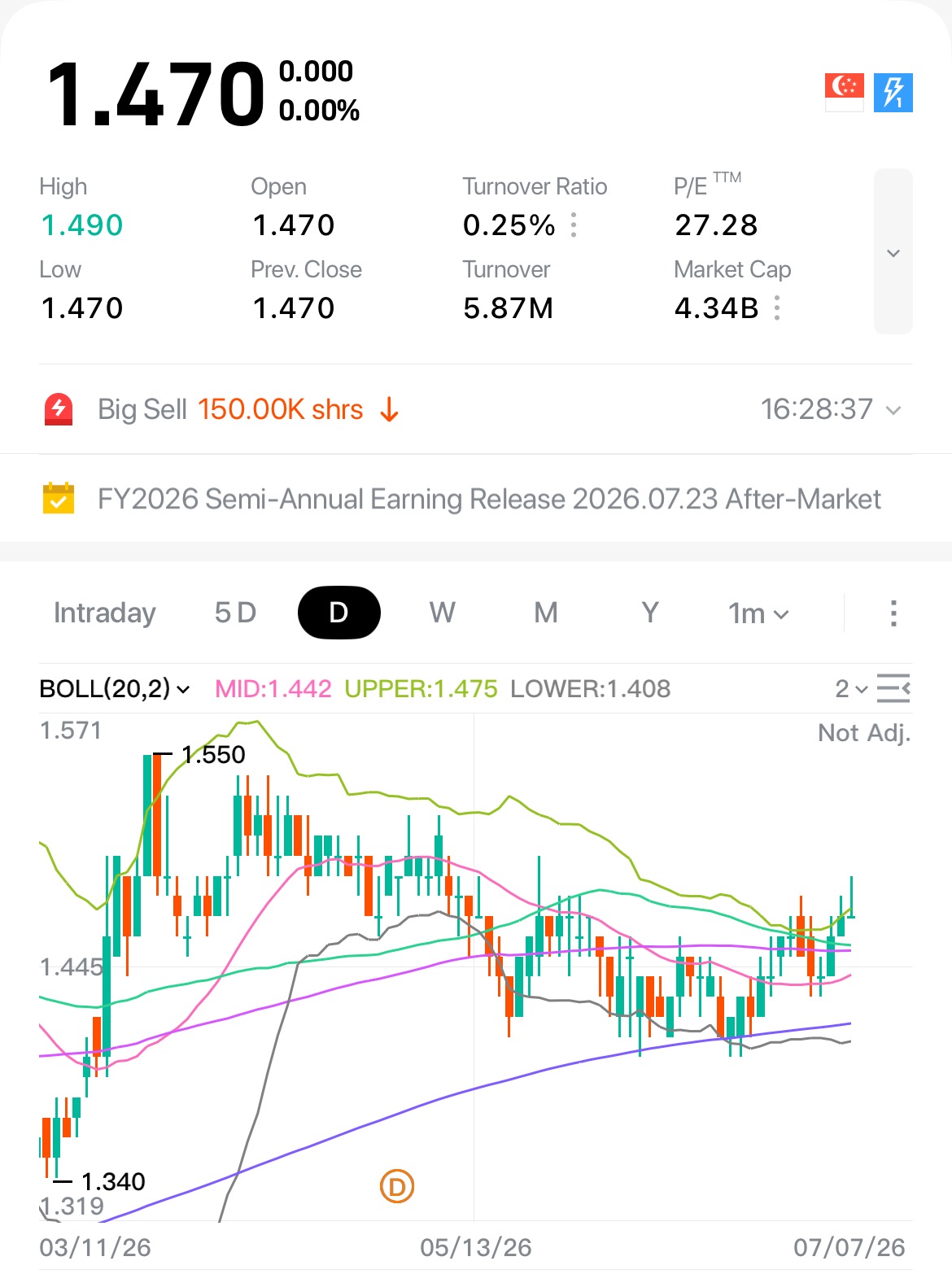This screenshot has width=952, height=1274.
Task: Tap dots next to Turnover Ratio value
Action: coord(574,225)
